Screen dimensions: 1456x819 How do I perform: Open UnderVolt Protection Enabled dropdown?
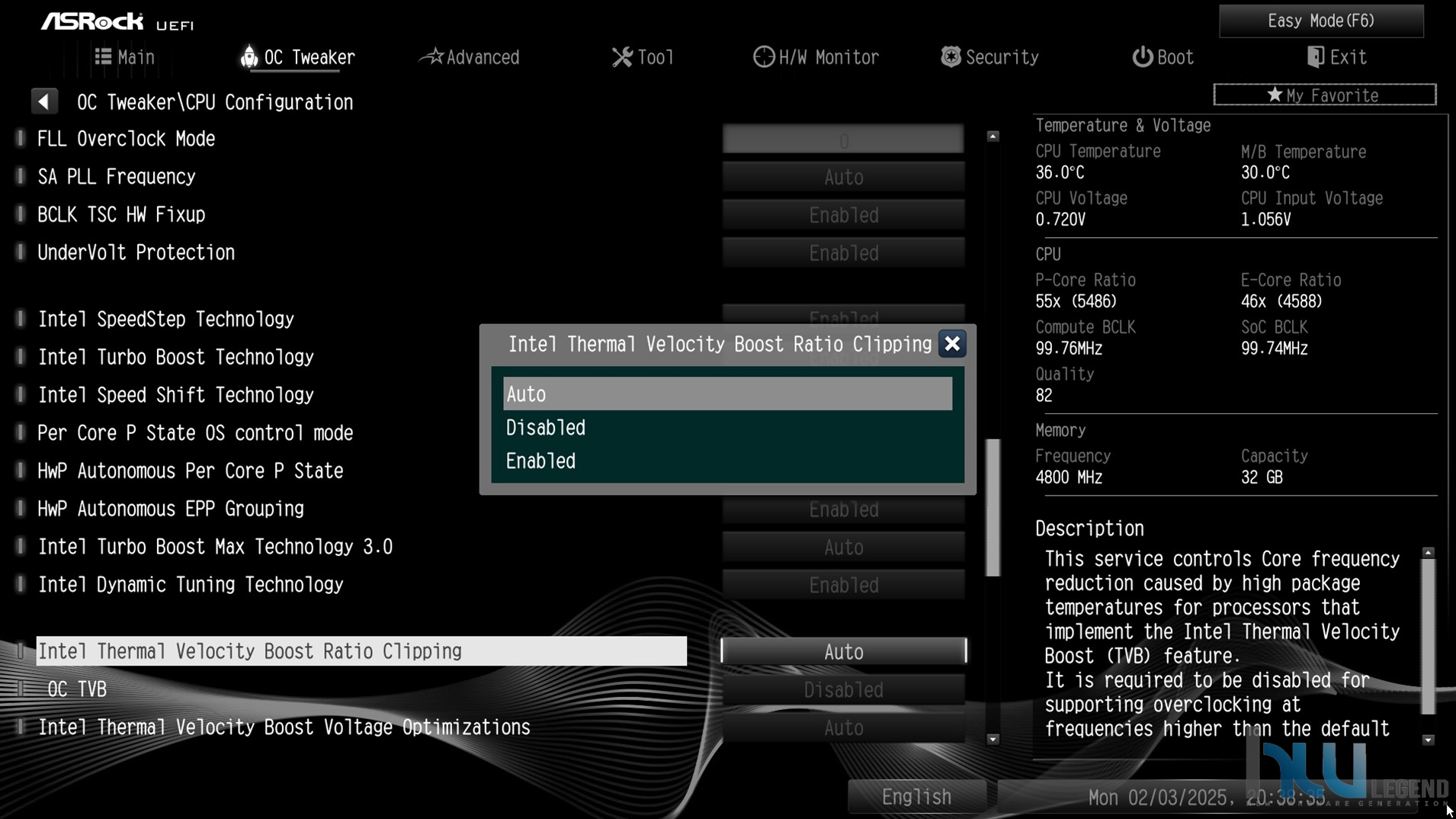pyautogui.click(x=843, y=253)
